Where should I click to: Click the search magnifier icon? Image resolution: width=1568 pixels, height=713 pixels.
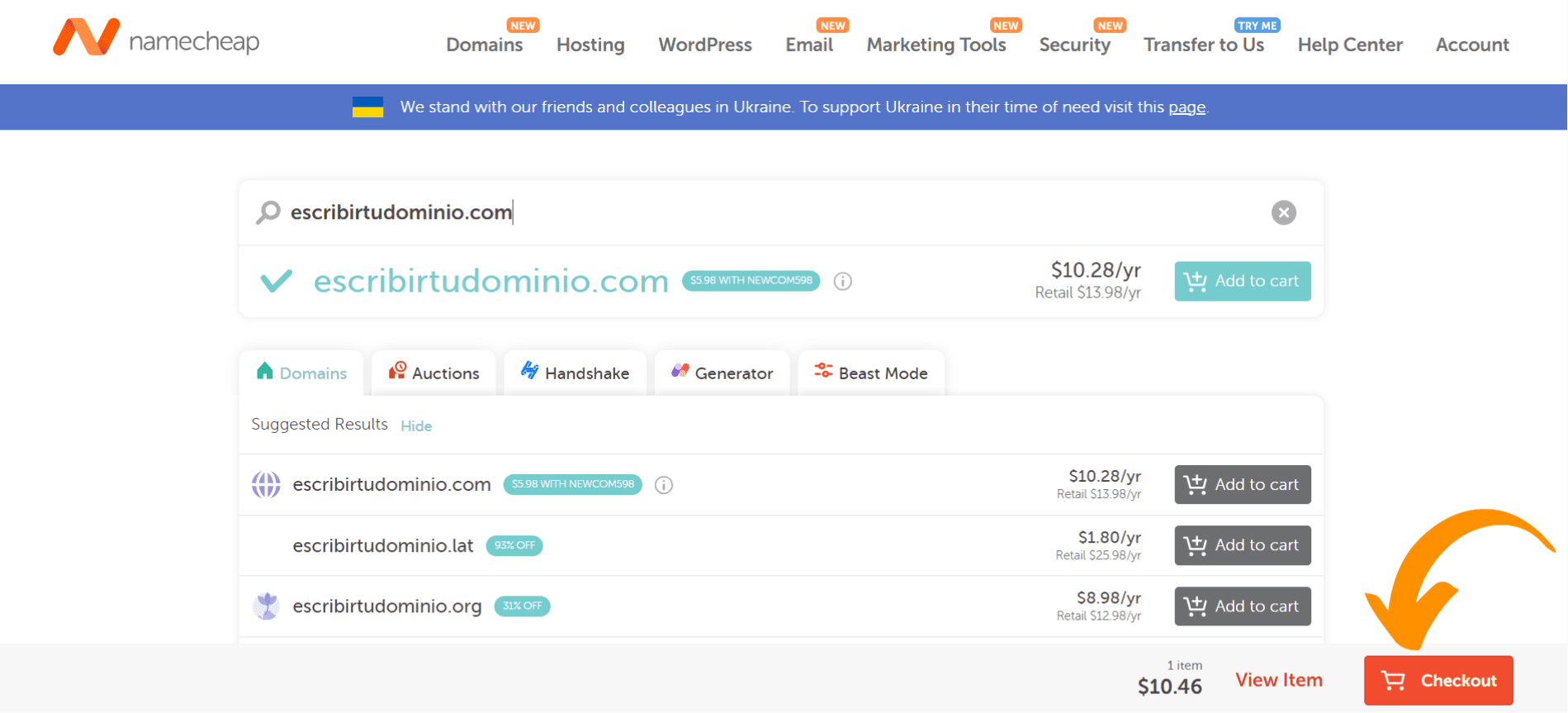pos(268,212)
